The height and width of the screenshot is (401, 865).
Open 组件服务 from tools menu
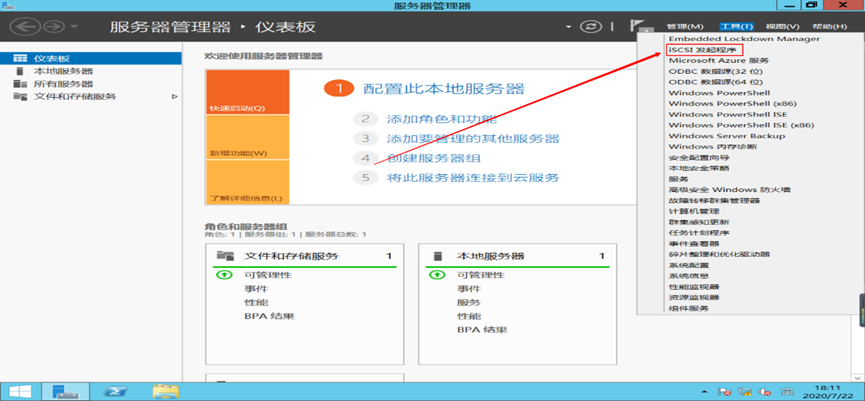point(688,308)
